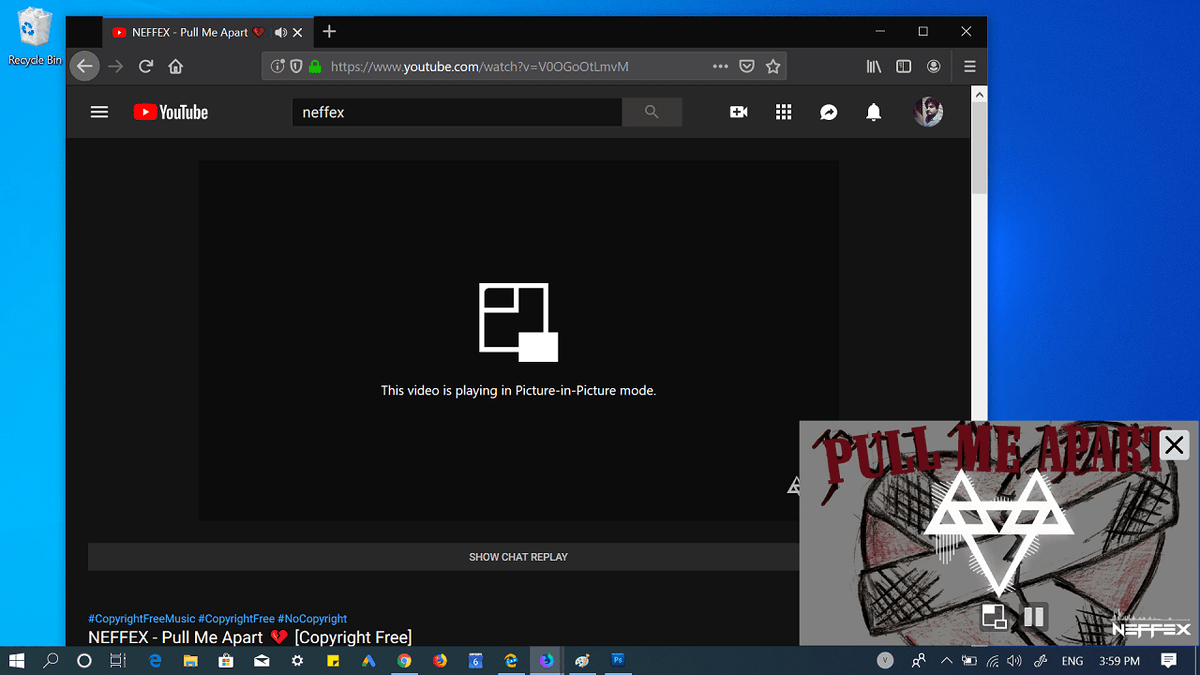Image resolution: width=1200 pixels, height=675 pixels.
Task: Switch to the NEFFEX video tab
Action: pyautogui.click(x=190, y=31)
